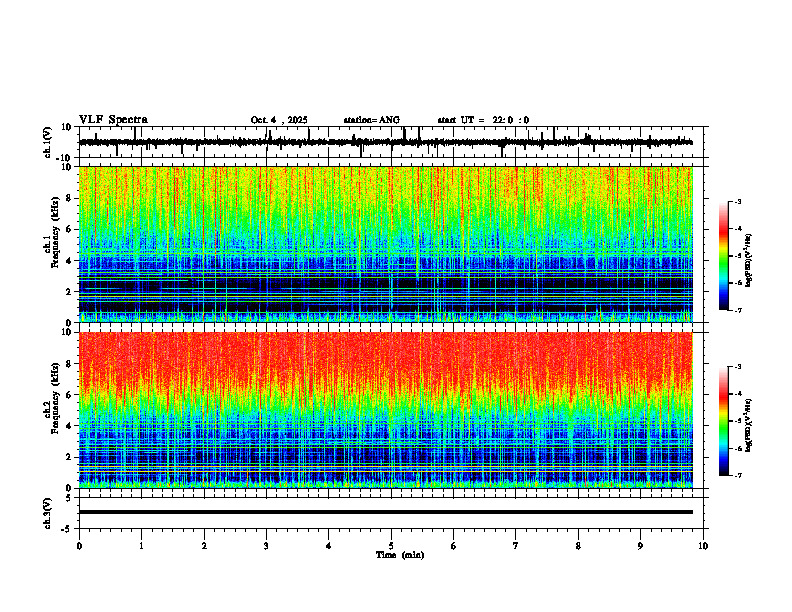Viewport: 792px width, 612px height.
Task: Click the time axis tick label "0"
Action: point(79,546)
